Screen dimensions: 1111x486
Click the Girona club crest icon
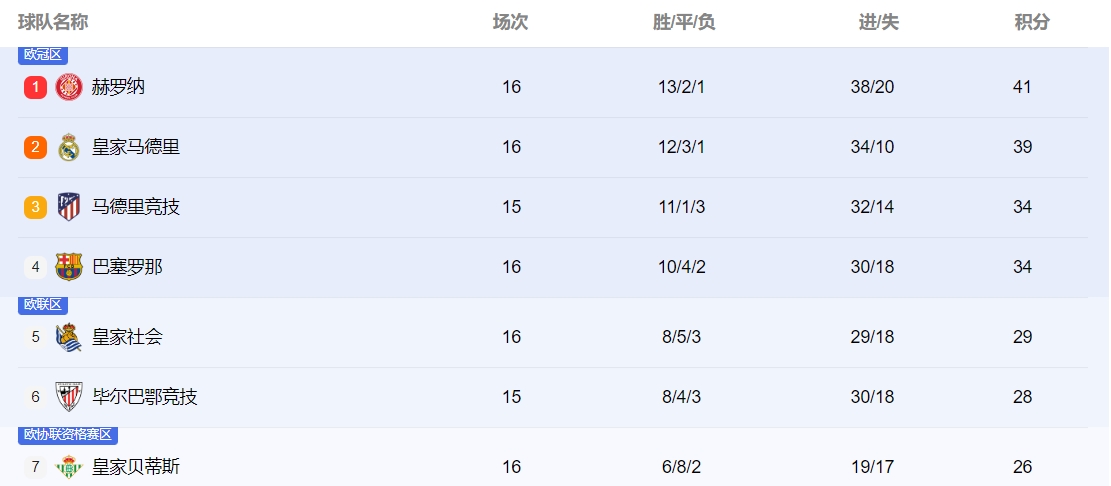tap(69, 87)
